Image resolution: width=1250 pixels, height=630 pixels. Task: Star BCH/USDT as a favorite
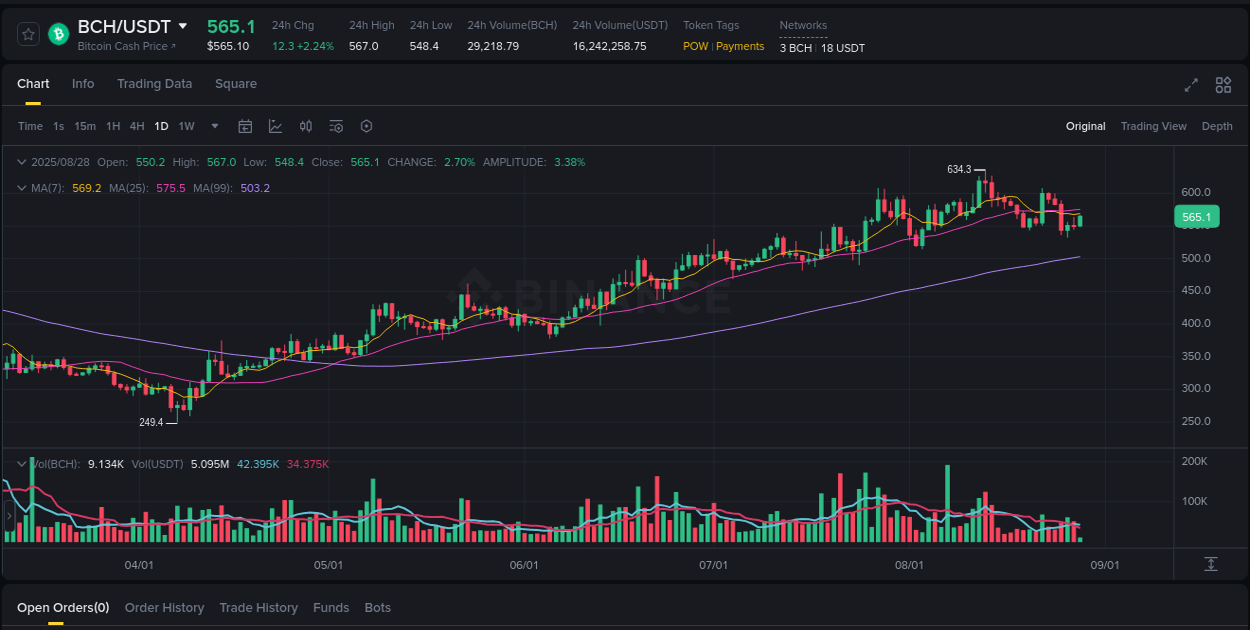[x=27, y=33]
